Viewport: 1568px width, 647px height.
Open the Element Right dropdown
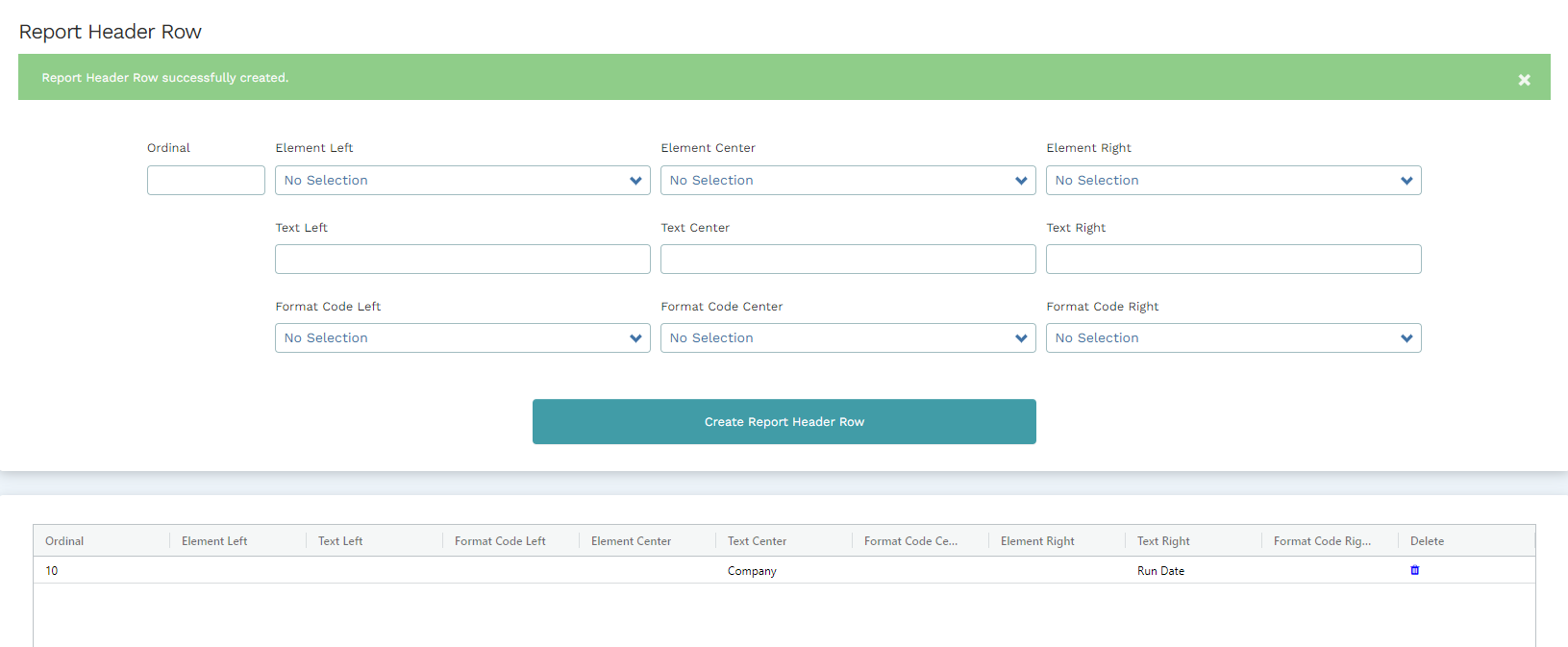coord(1232,181)
